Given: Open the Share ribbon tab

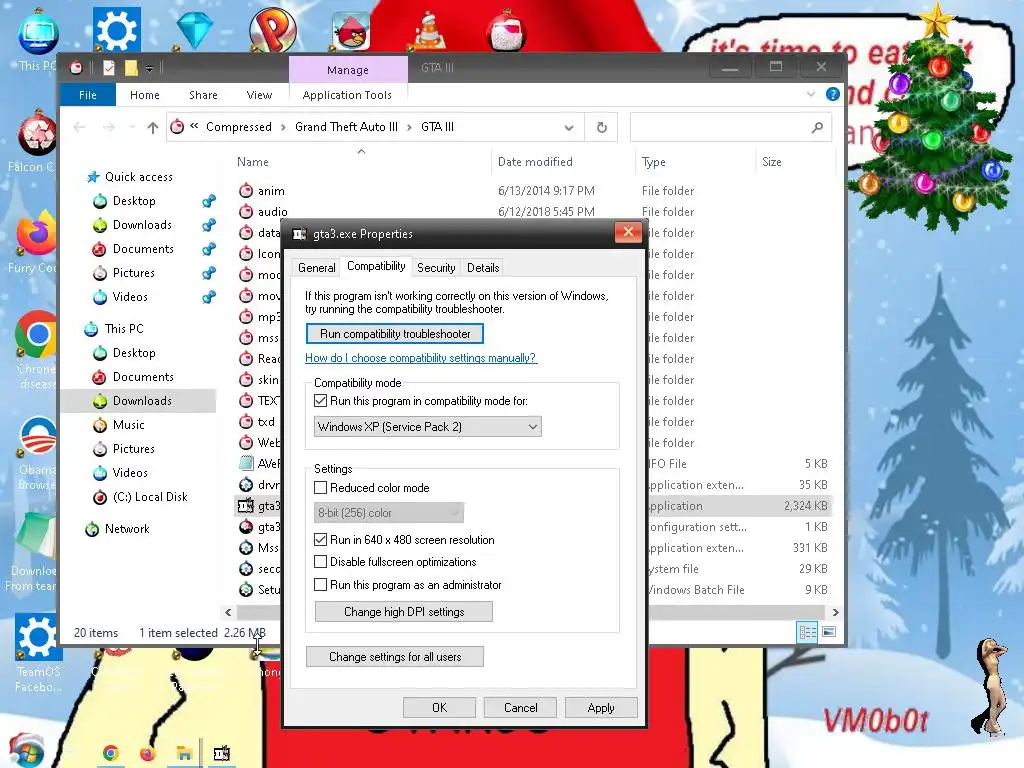Looking at the screenshot, I should 203,95.
